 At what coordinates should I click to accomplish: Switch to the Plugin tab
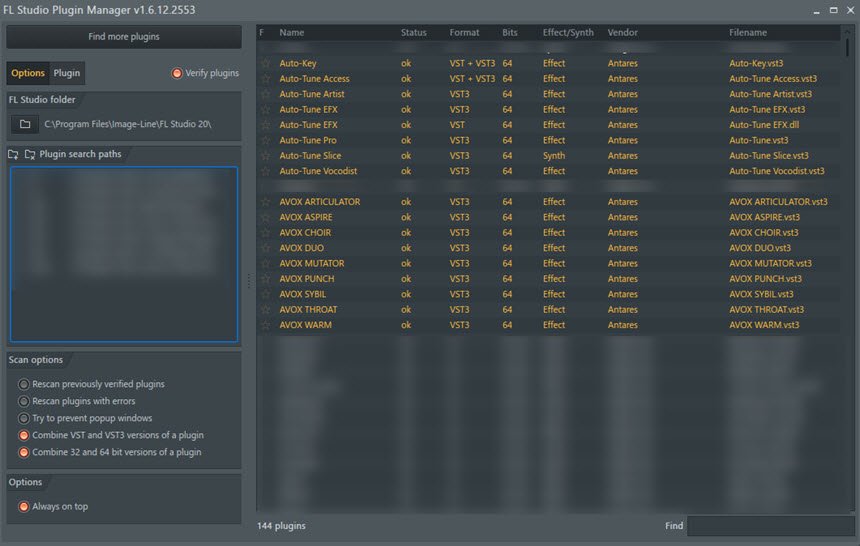(x=66, y=73)
